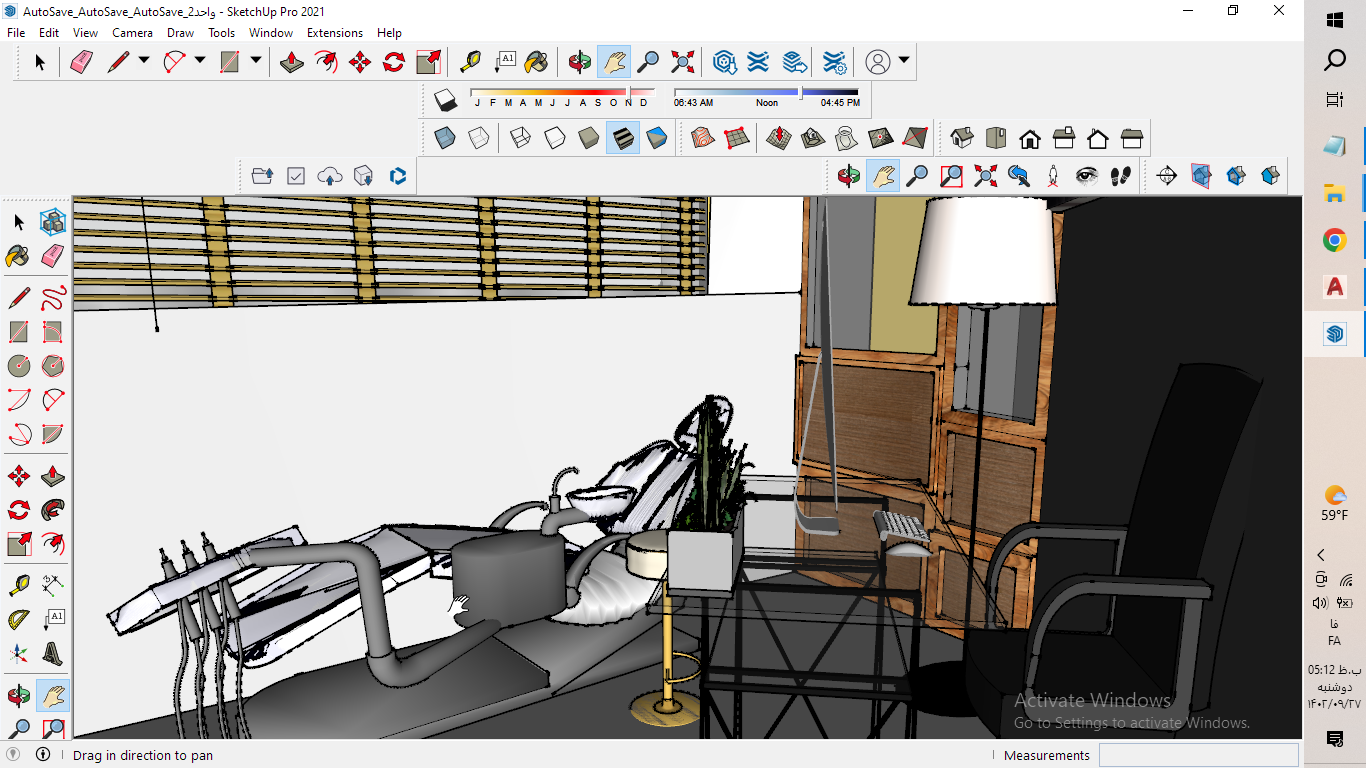Click inside the Measurements input field

tap(1198, 755)
